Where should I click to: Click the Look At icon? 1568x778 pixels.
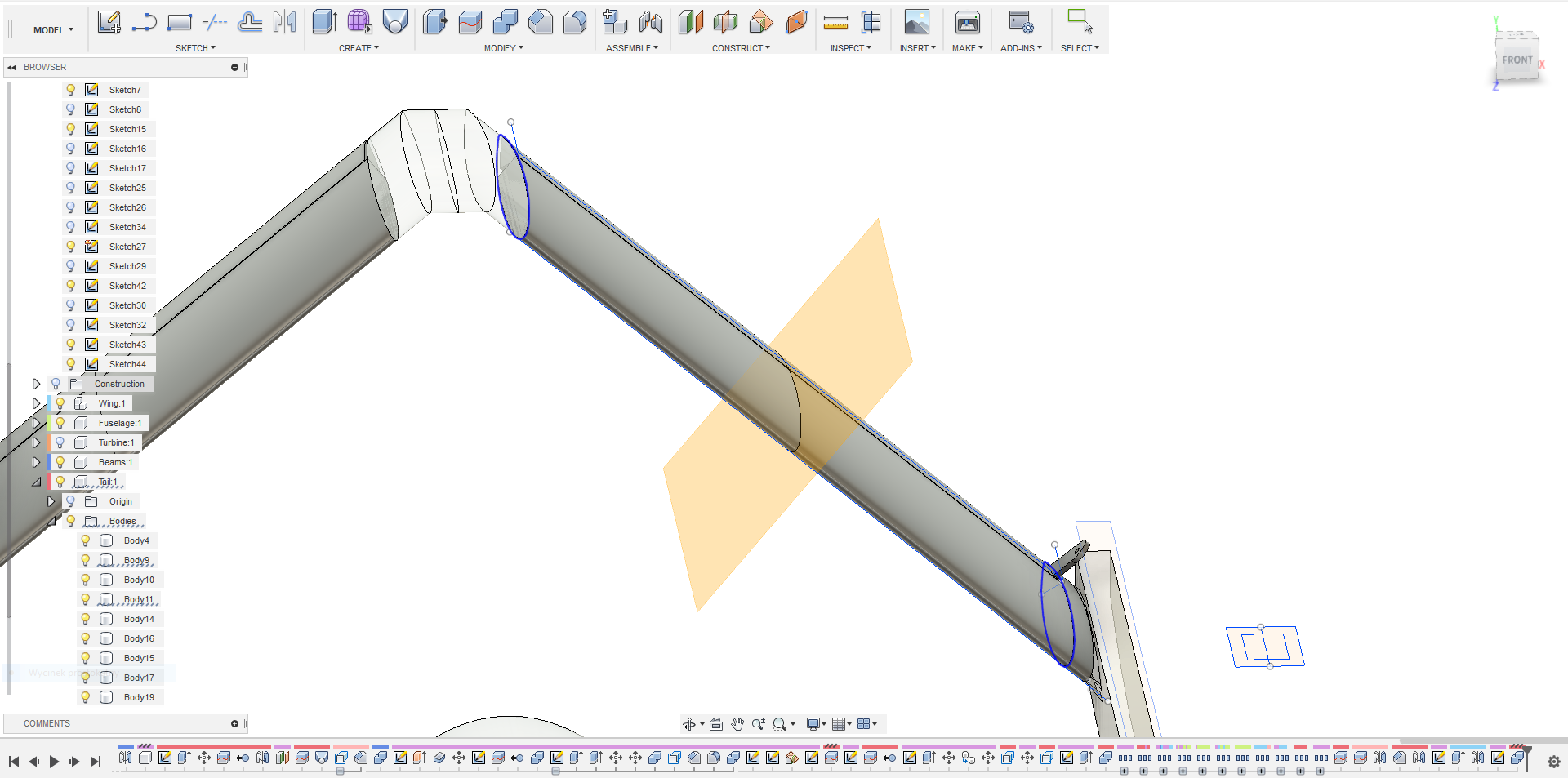(716, 724)
